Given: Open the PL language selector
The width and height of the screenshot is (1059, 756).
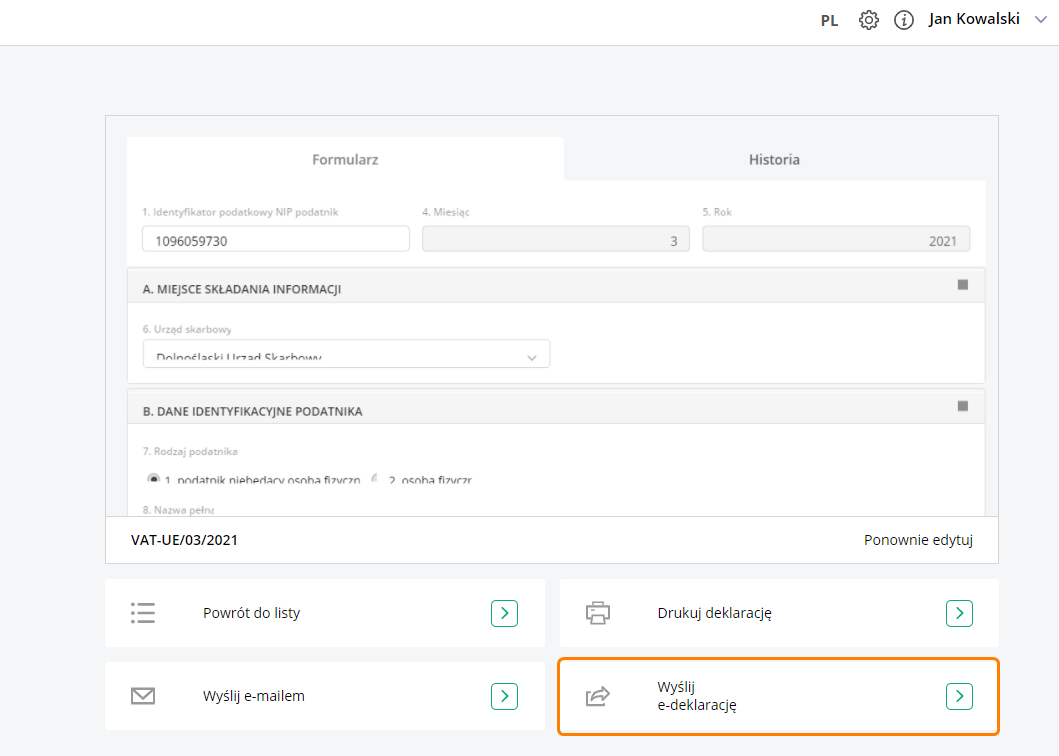Looking at the screenshot, I should pyautogui.click(x=829, y=20).
